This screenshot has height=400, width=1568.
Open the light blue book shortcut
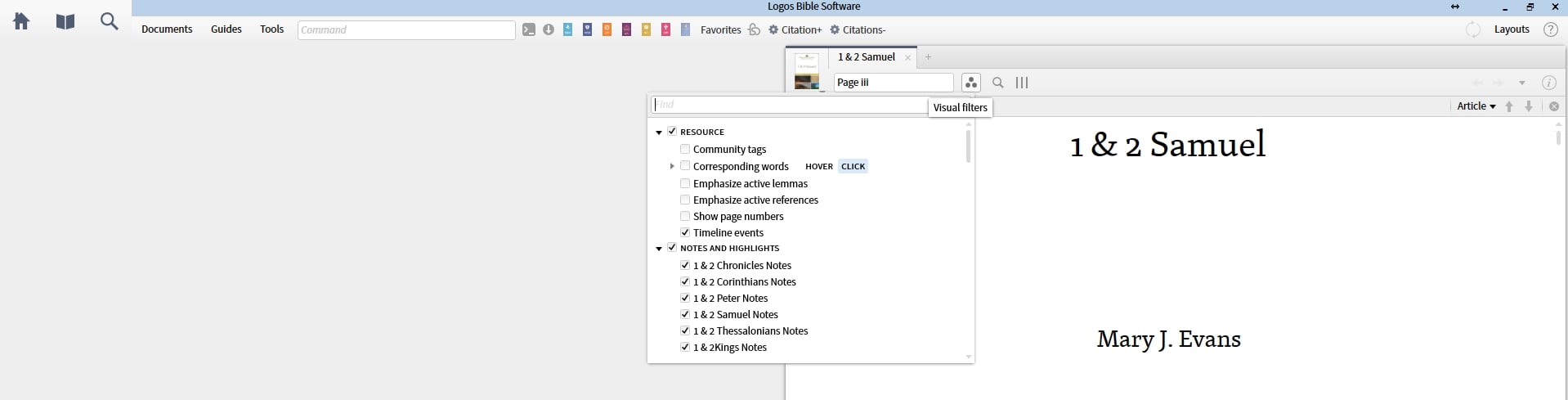pyautogui.click(x=568, y=29)
